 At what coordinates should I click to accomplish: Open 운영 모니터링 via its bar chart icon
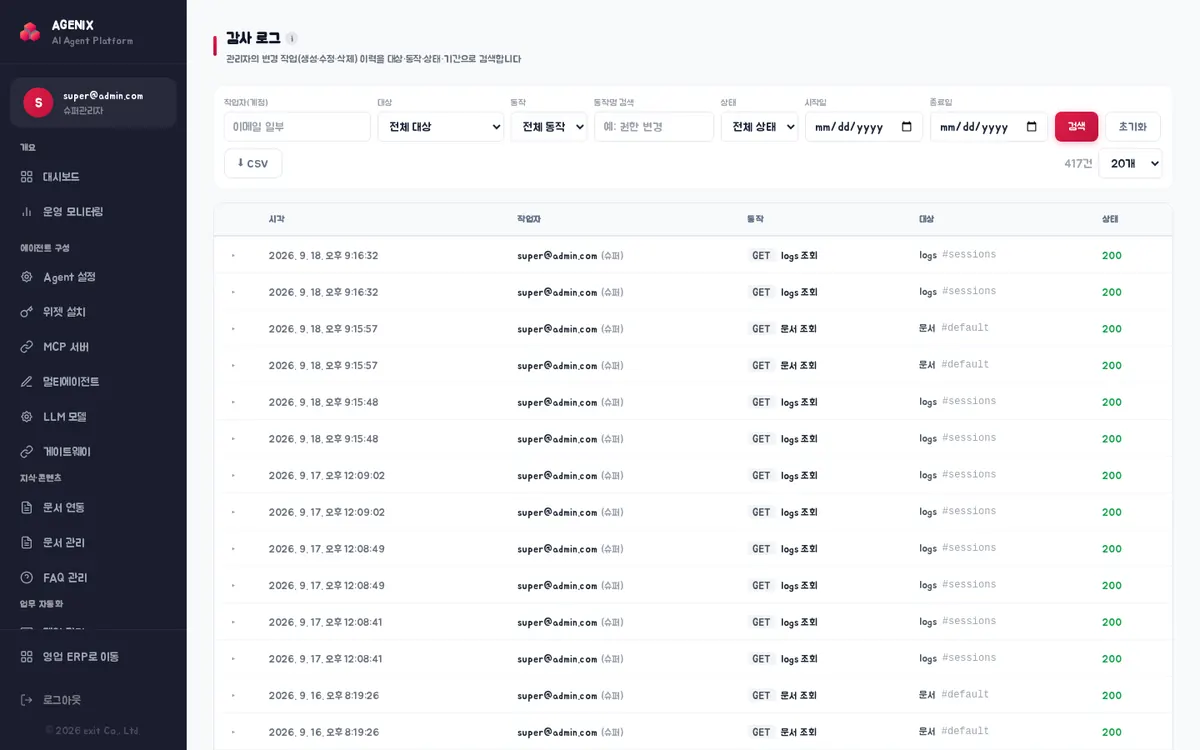click(27, 212)
